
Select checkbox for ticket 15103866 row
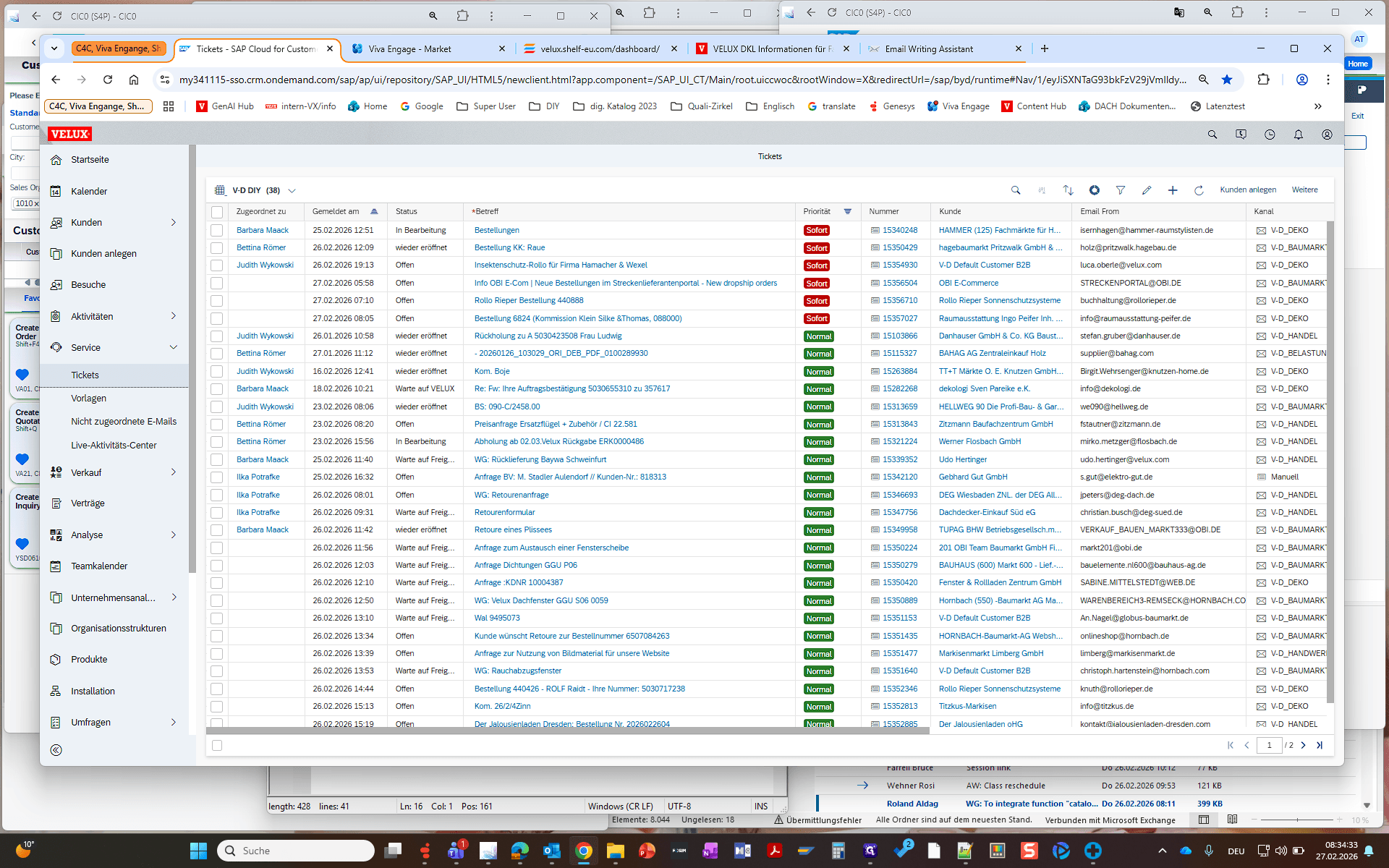pos(217,336)
